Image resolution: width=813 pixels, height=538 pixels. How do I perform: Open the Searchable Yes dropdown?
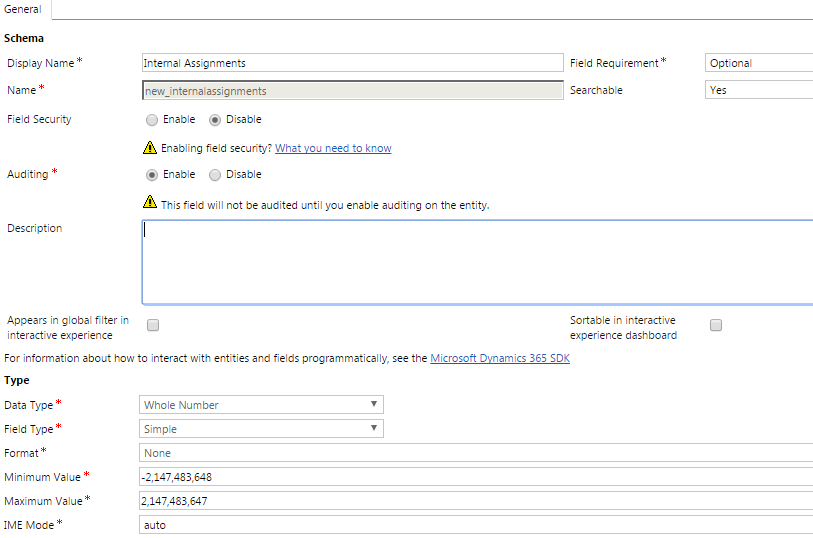pos(759,90)
